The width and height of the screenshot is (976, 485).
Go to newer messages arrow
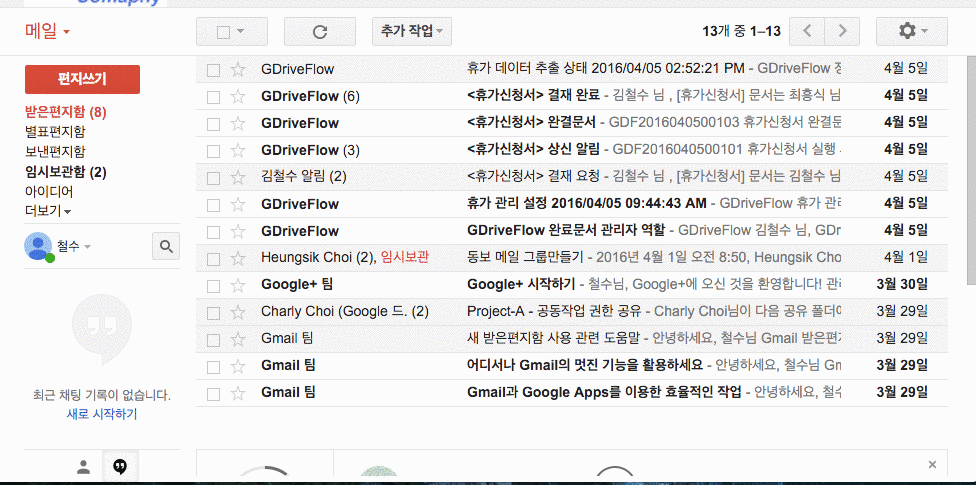[x=807, y=31]
